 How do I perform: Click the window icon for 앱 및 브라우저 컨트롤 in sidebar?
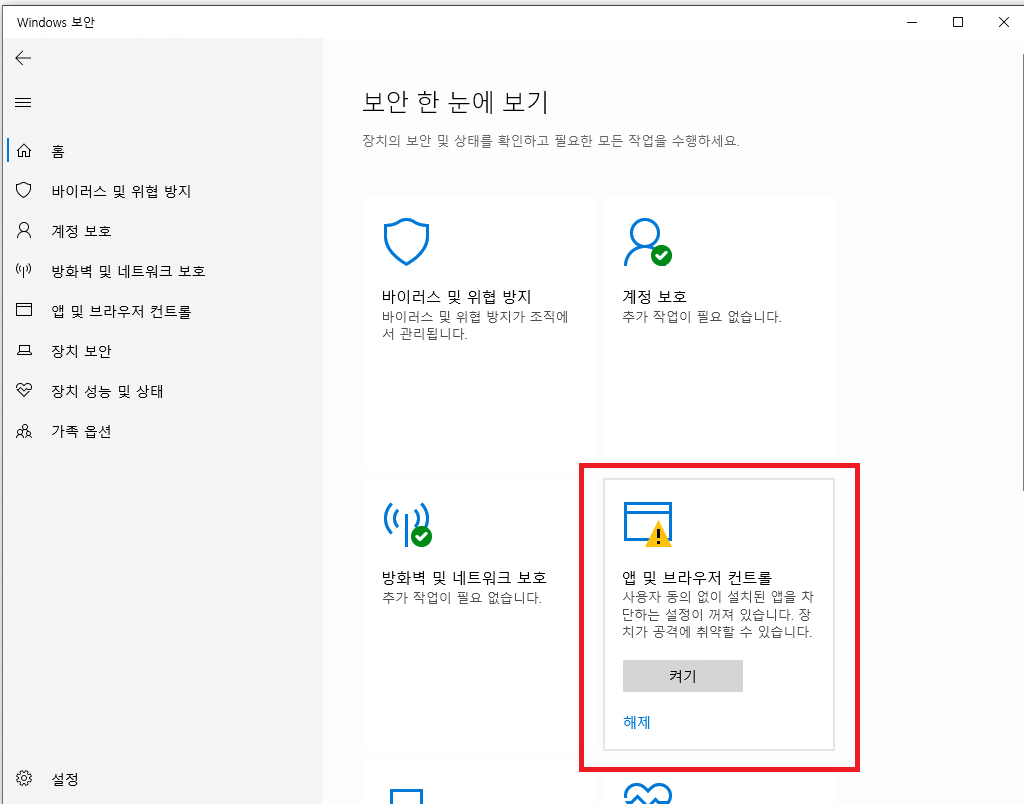coord(24,310)
